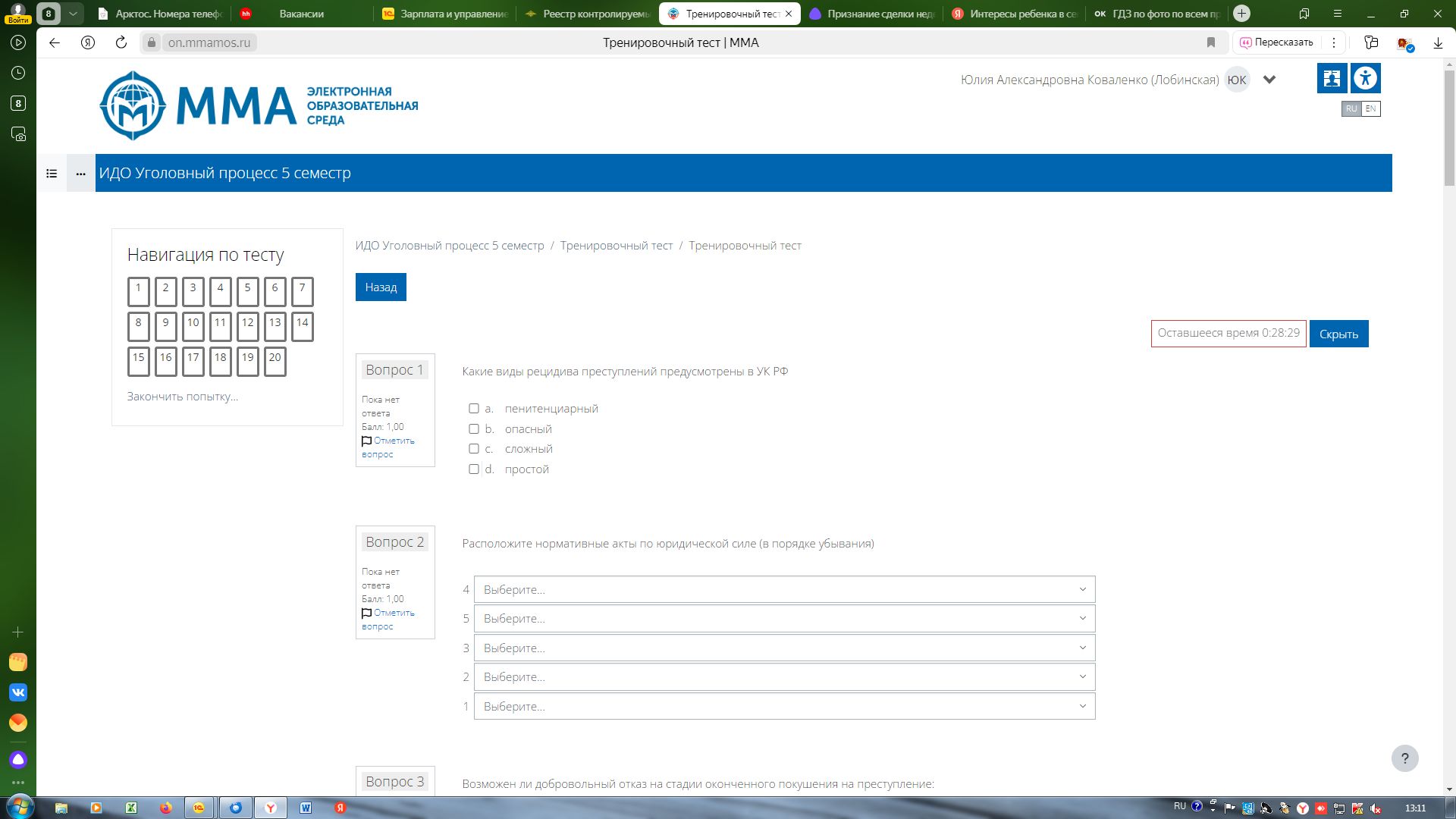
Task: Open the three-dots menu beside course title
Action: pyautogui.click(x=81, y=174)
